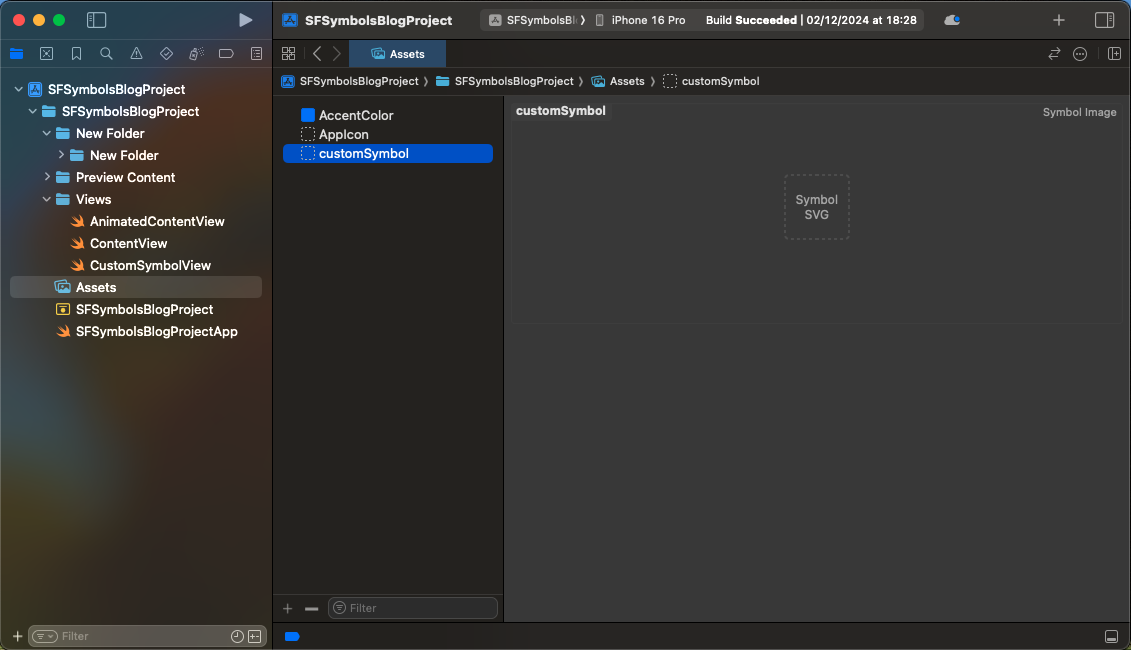Open the Breakpoint navigator icon
This screenshot has width=1131, height=650.
point(226,53)
